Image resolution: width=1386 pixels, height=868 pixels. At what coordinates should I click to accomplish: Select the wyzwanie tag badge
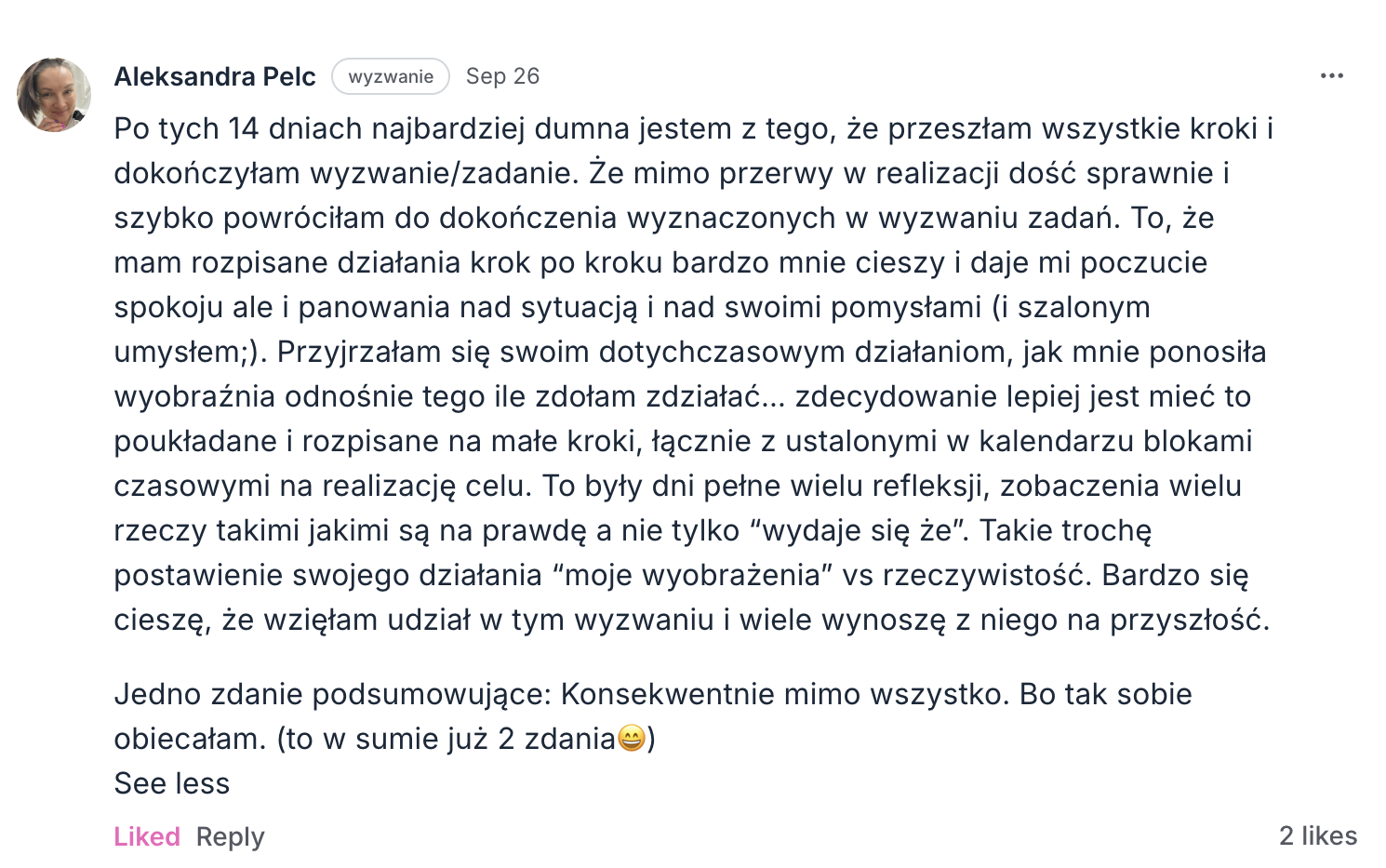click(x=391, y=76)
